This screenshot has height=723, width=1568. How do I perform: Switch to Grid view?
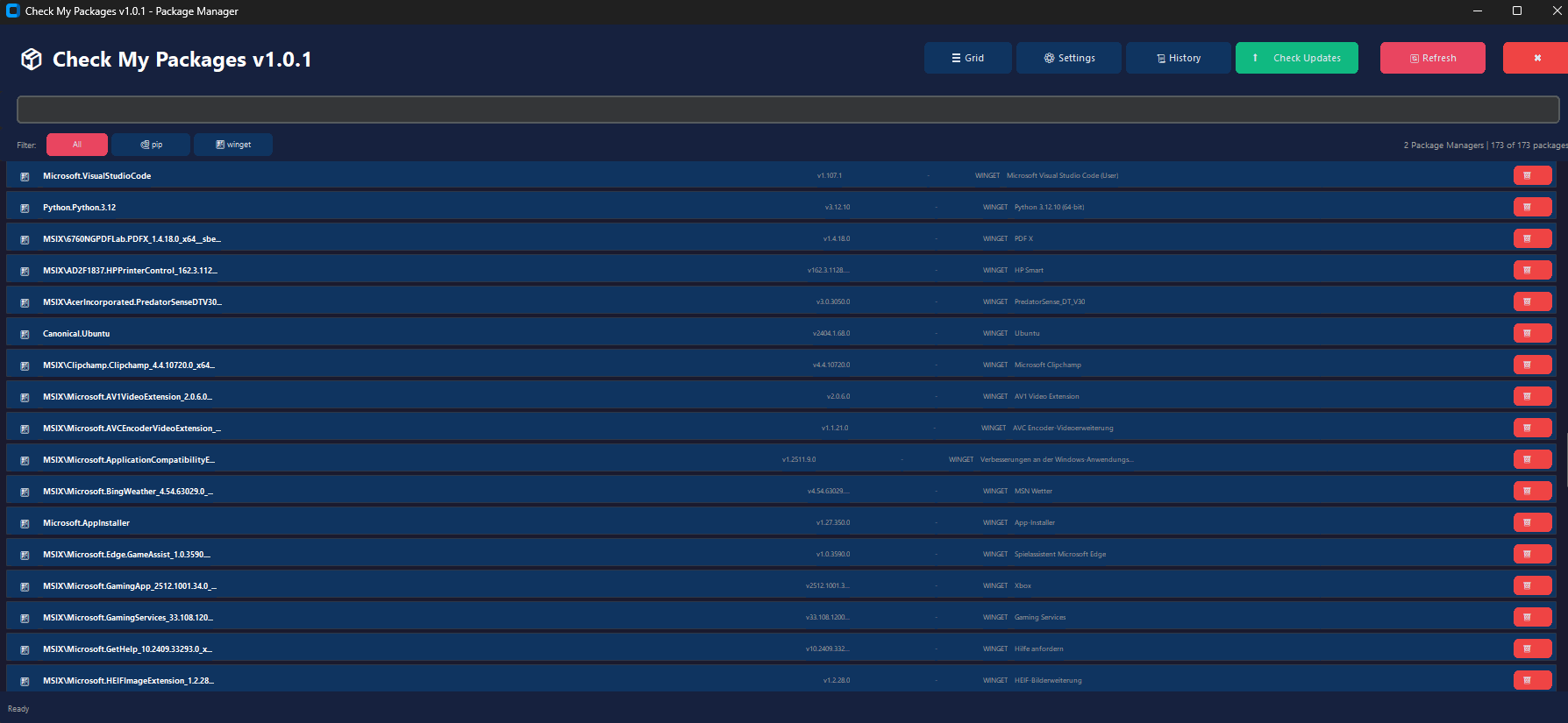pos(968,58)
